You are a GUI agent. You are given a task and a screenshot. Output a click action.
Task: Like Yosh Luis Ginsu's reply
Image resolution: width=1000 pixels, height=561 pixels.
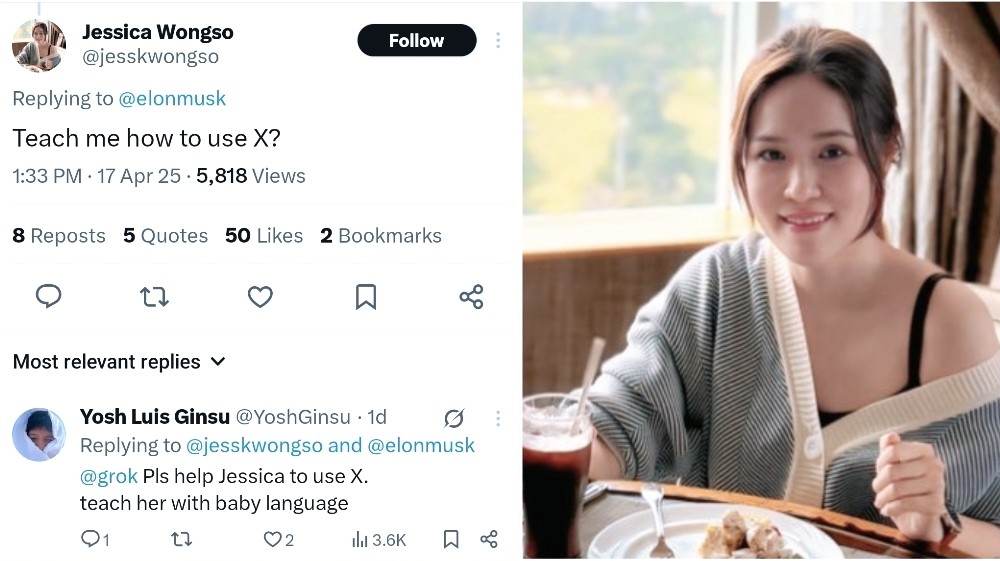pos(272,539)
